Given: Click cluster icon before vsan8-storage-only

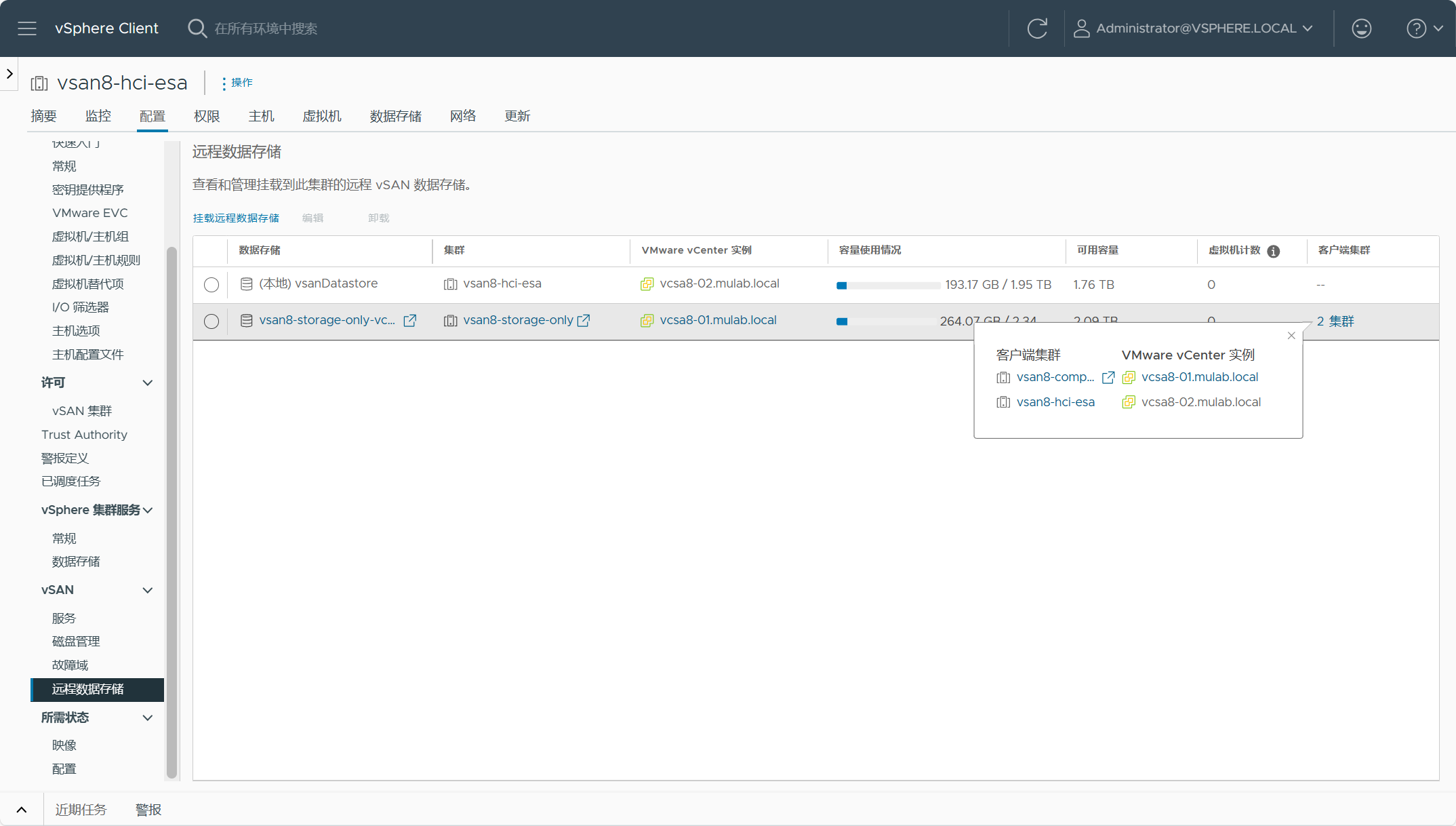Looking at the screenshot, I should tap(450, 321).
